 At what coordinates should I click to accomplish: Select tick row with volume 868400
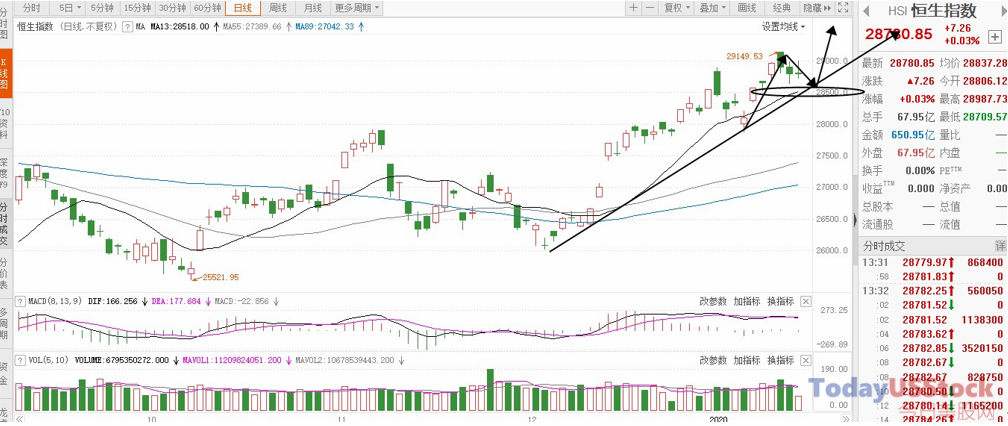coord(933,262)
